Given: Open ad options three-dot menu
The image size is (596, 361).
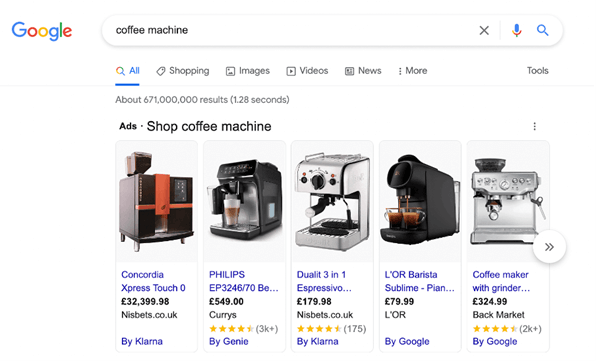Looking at the screenshot, I should (534, 126).
